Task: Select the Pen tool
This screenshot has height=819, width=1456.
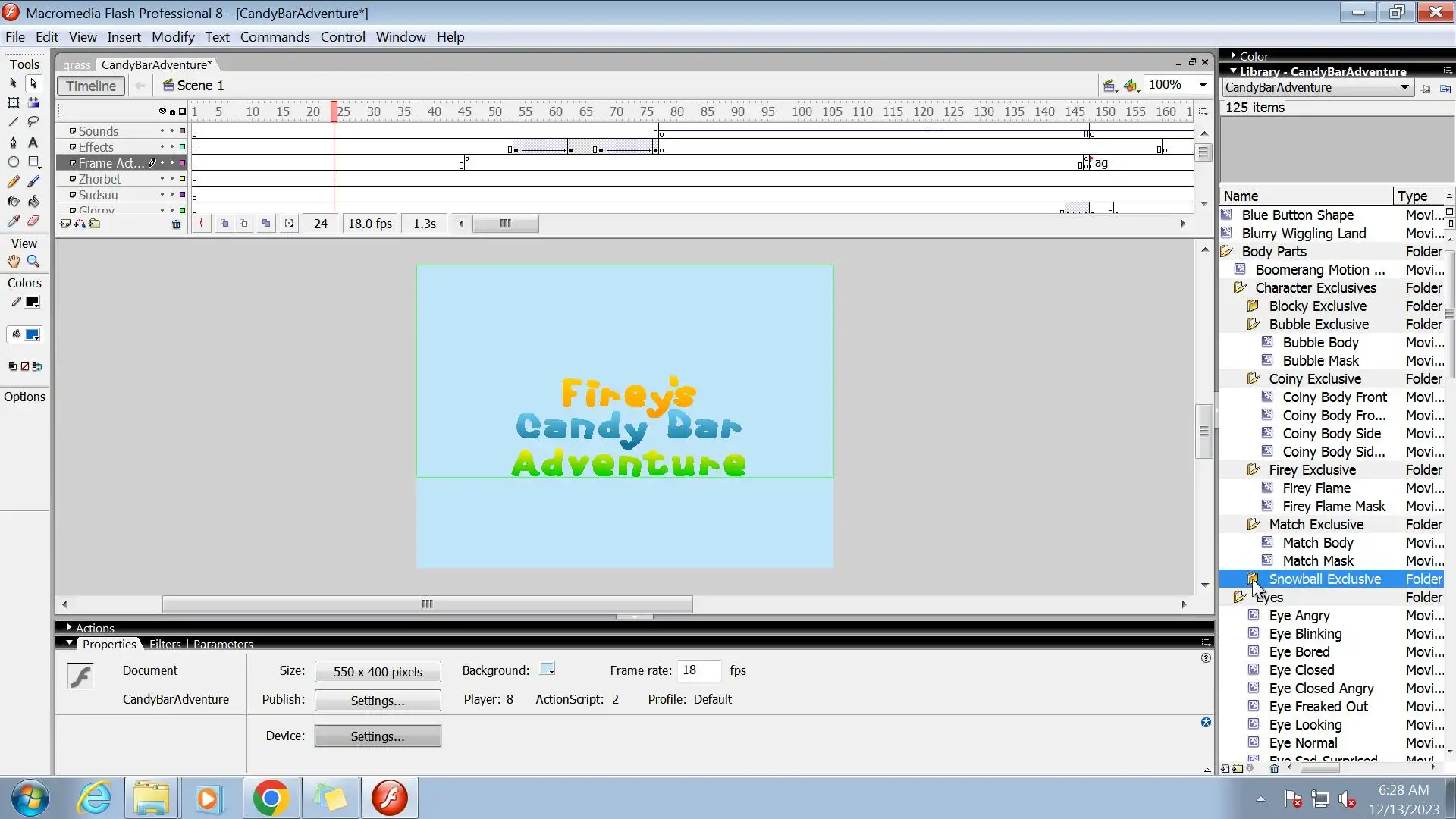Action: (x=13, y=142)
